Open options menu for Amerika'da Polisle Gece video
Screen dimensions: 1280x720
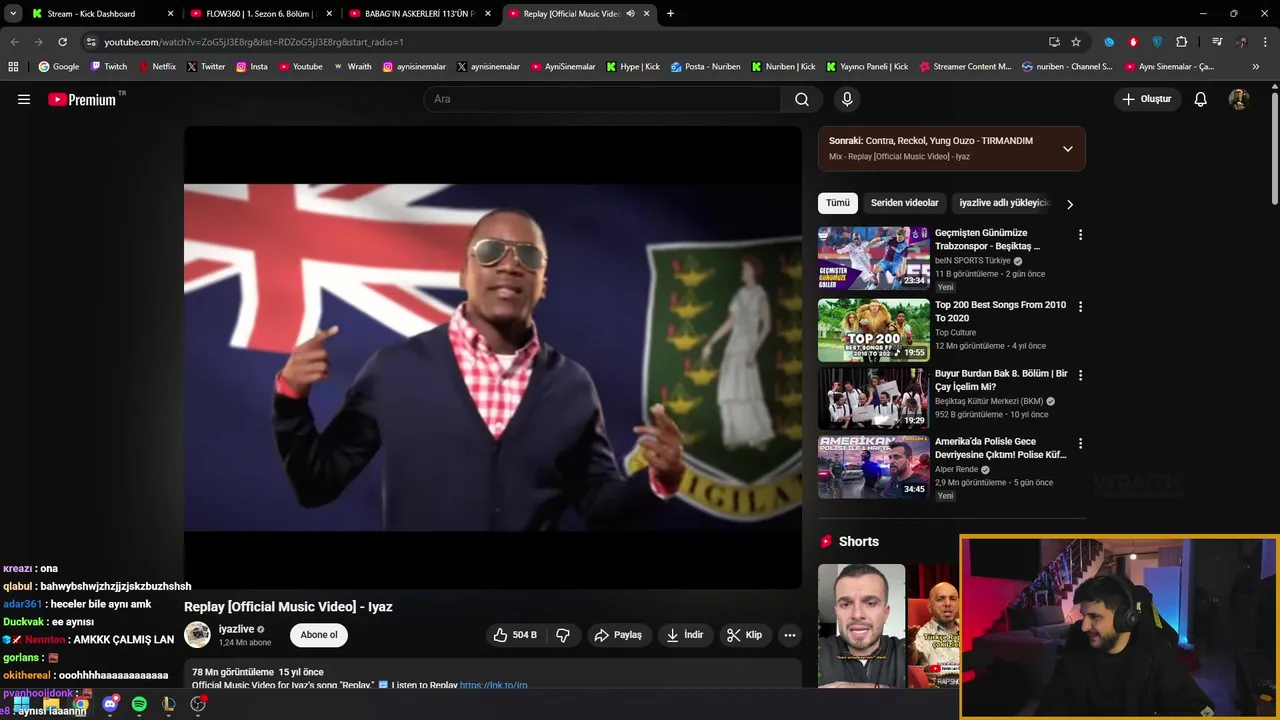pyautogui.click(x=1080, y=443)
